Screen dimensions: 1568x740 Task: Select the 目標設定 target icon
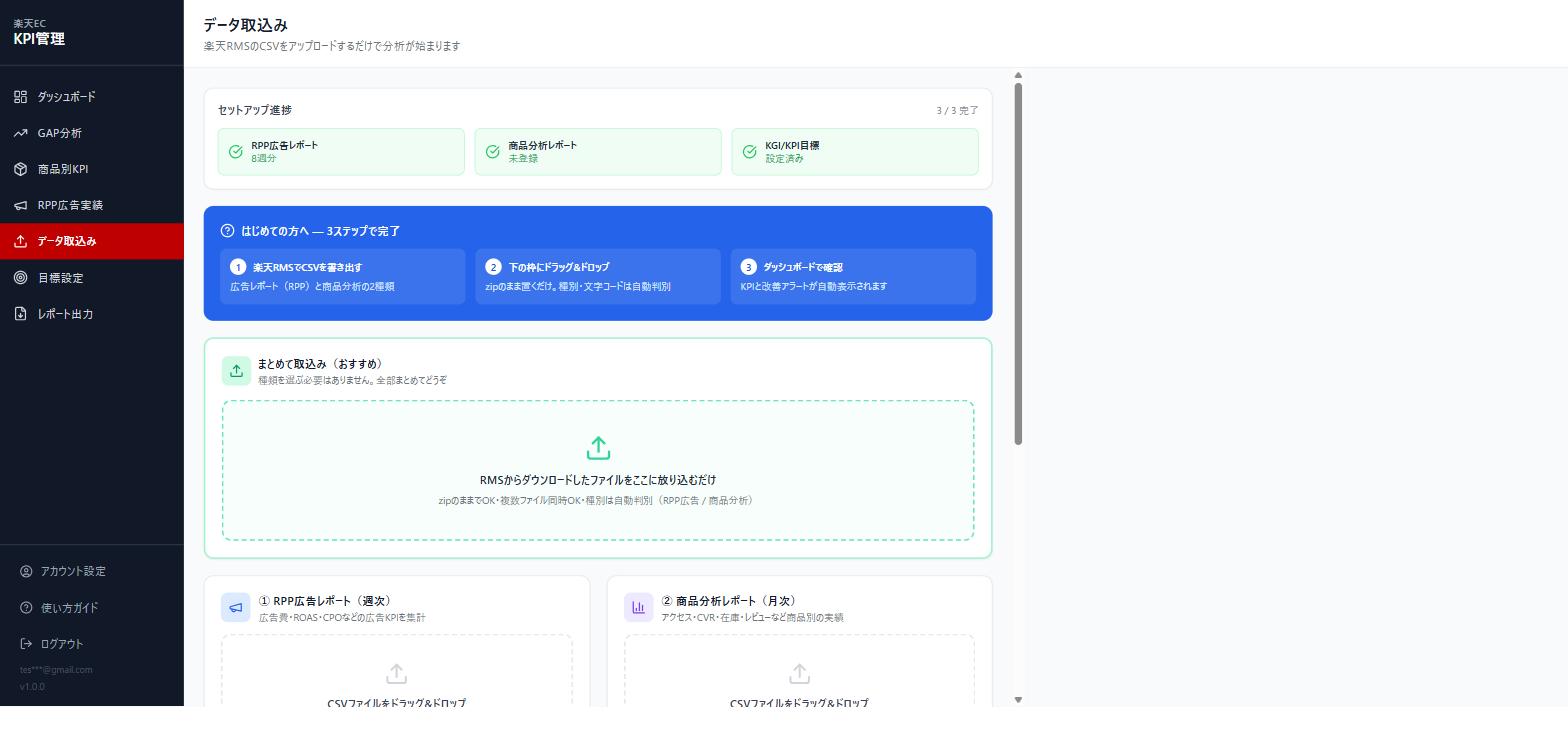pos(20,278)
